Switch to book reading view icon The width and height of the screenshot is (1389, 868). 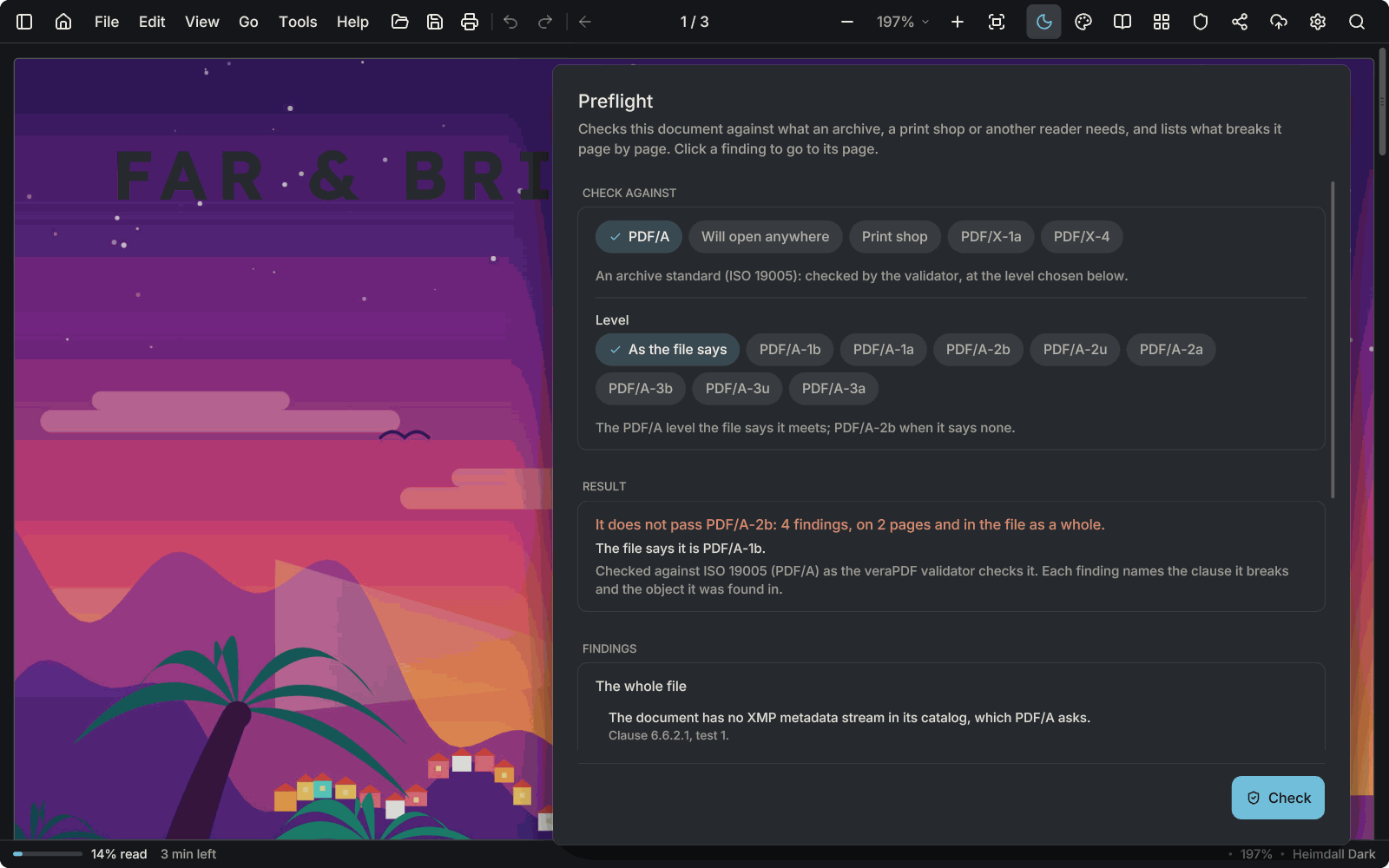[1122, 22]
